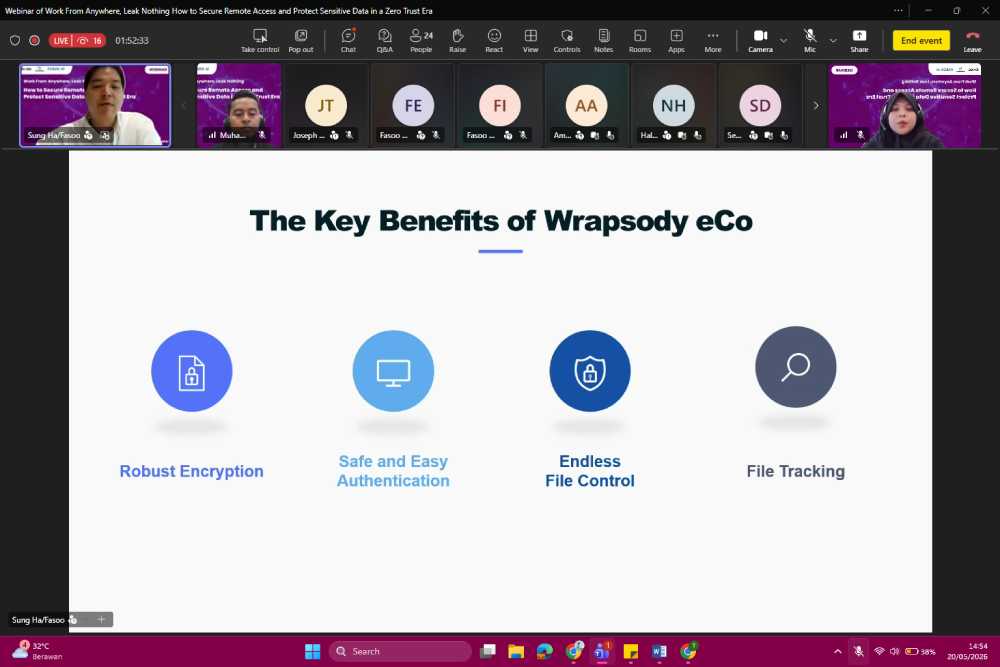Select Sung Ha/Fasoo video thumbnail

[x=95, y=105]
